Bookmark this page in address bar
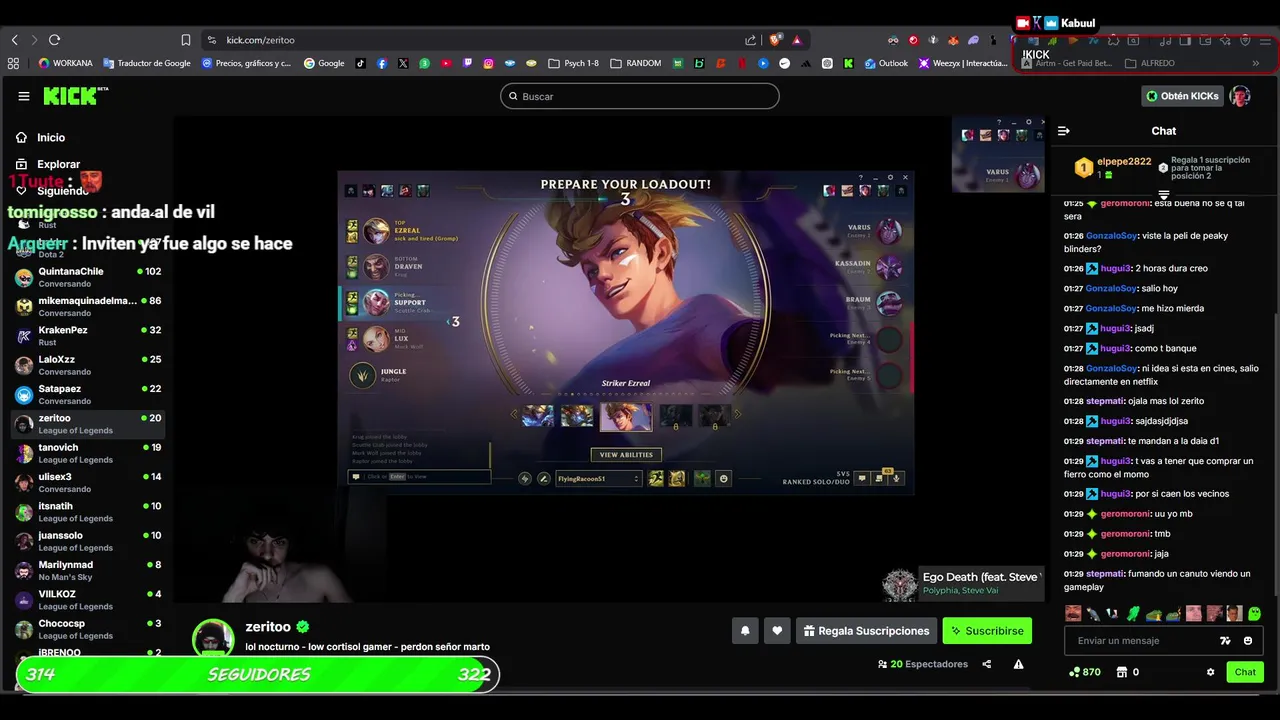Image resolution: width=1280 pixels, height=720 pixels. click(186, 40)
